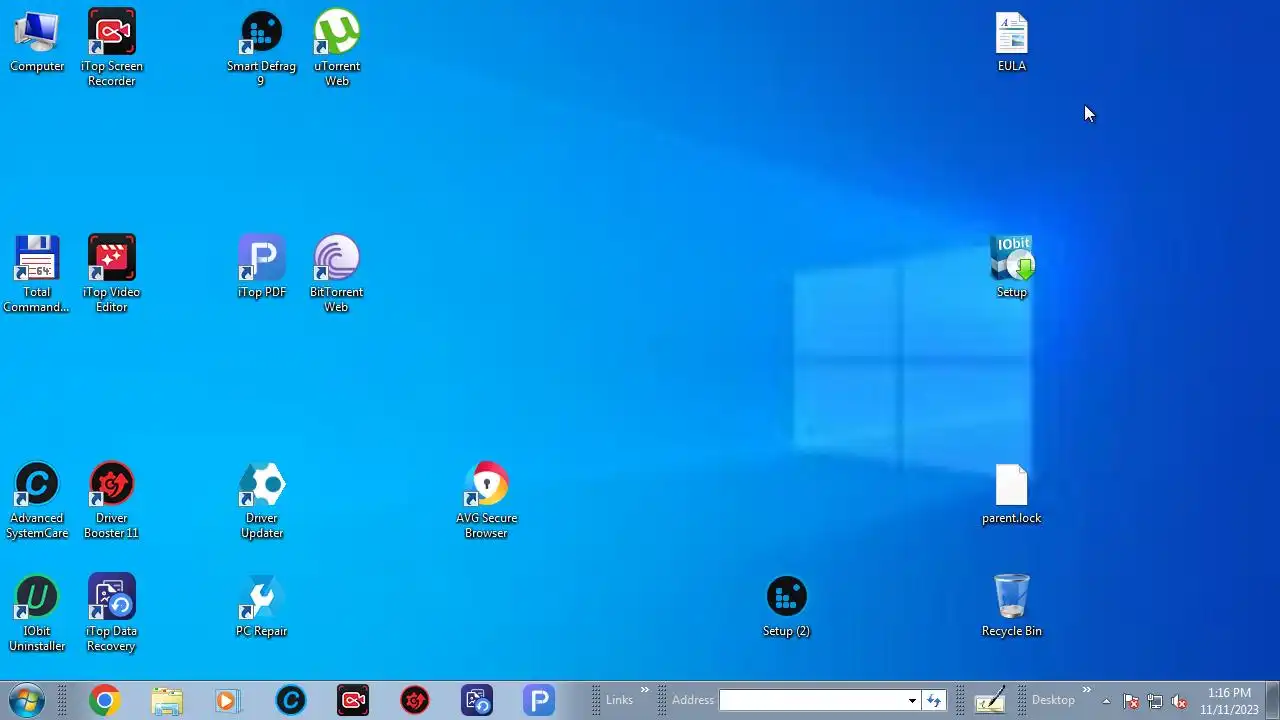Open the Tablet PC Input Panel icon
Screen dimensions: 1280x720
pyautogui.click(x=990, y=700)
